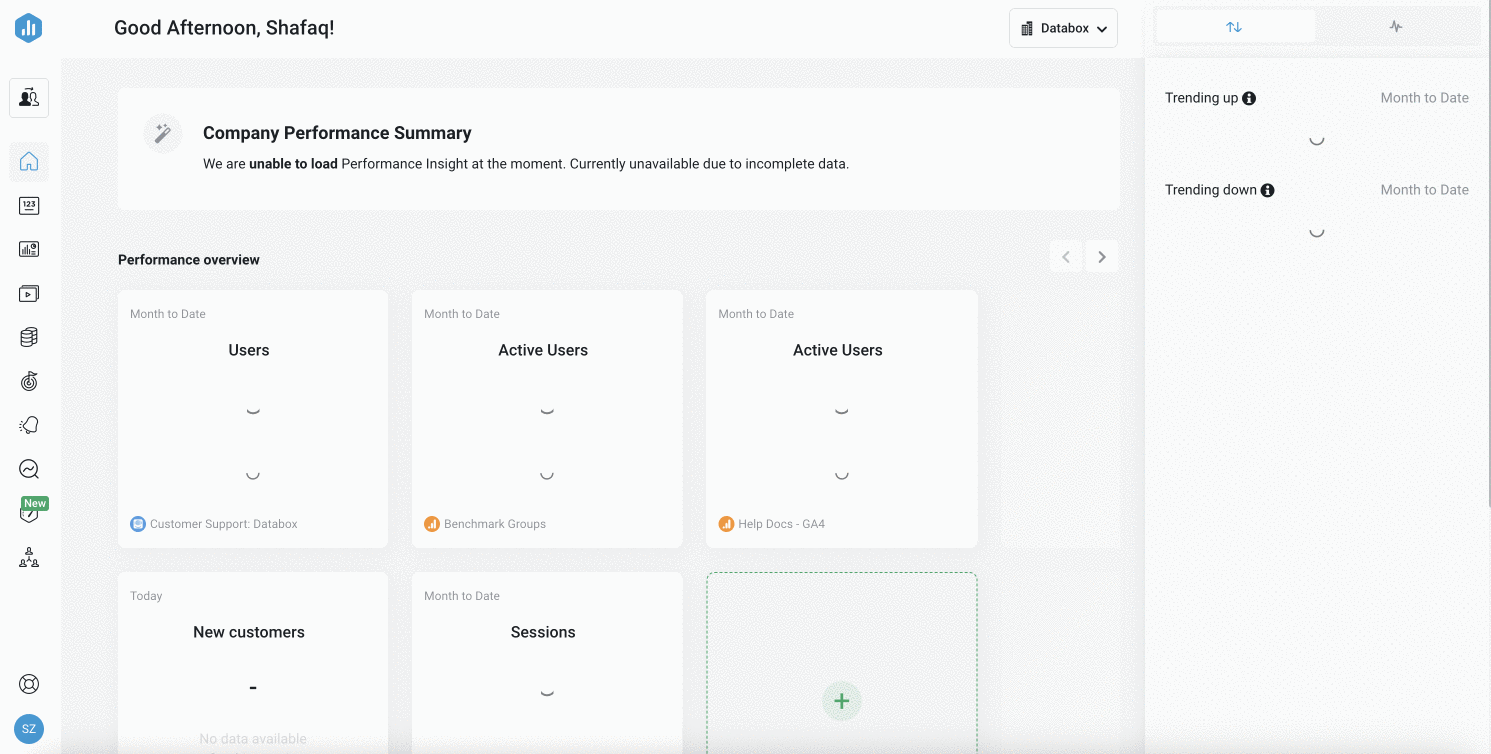This screenshot has height=754, width=1491.
Task: Open the account switcher icon in sidebar
Action: click(29, 98)
